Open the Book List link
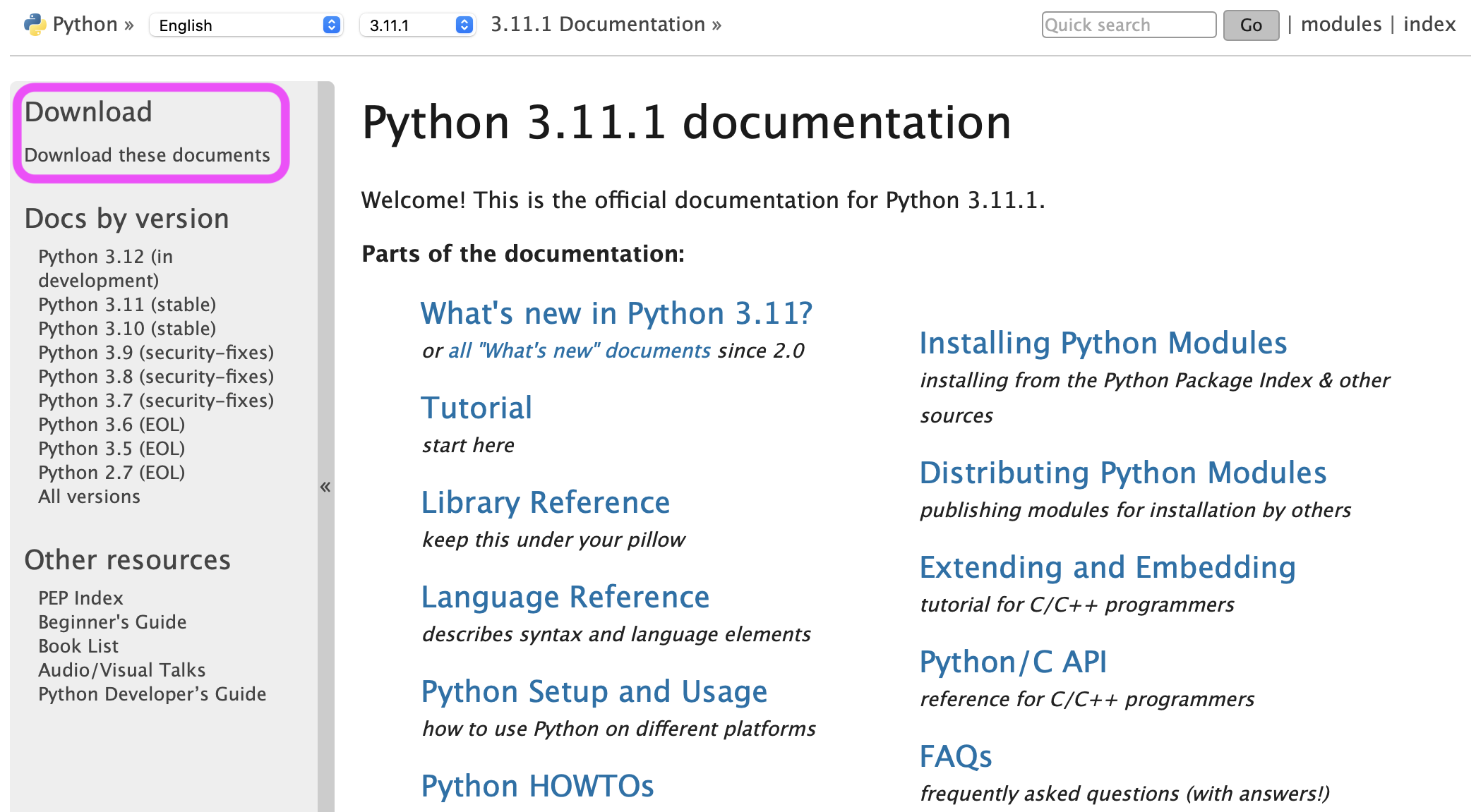 [78, 646]
